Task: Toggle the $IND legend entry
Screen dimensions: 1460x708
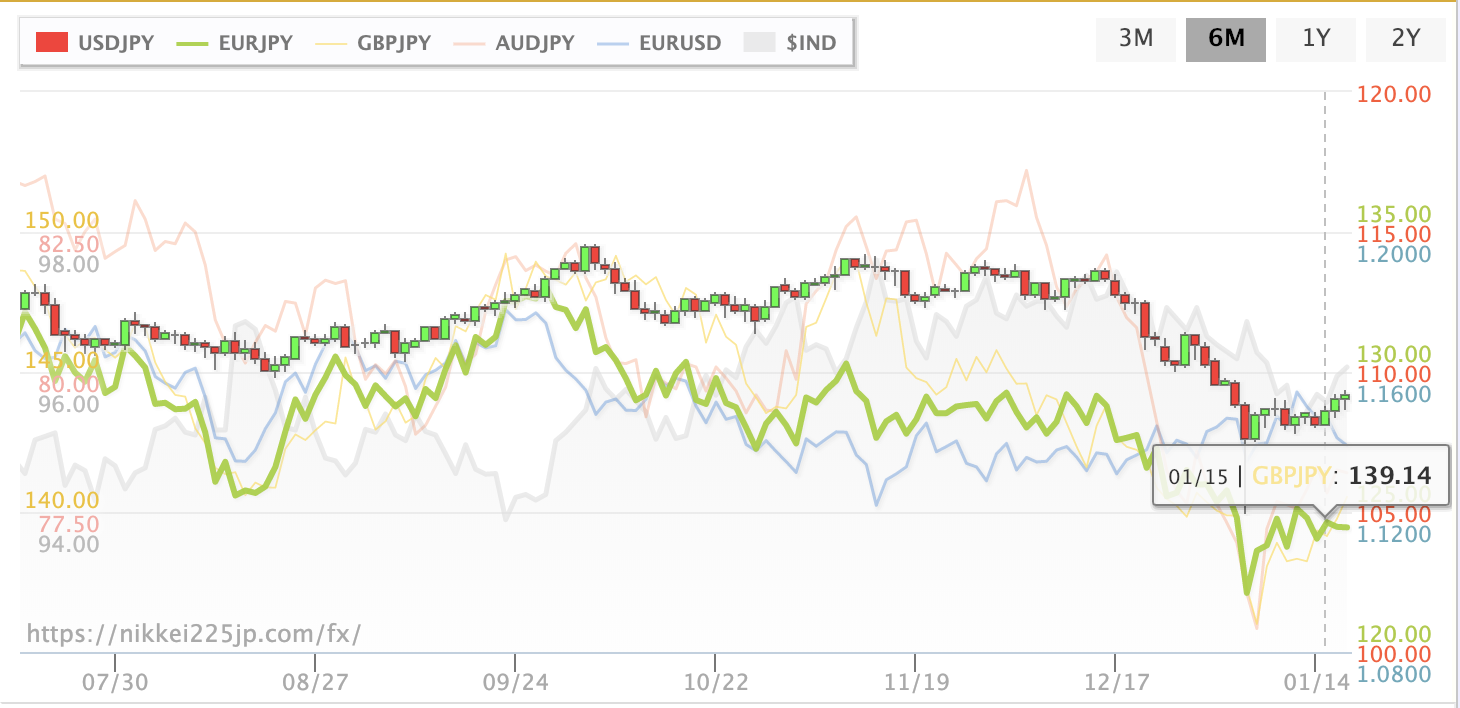Action: 790,42
